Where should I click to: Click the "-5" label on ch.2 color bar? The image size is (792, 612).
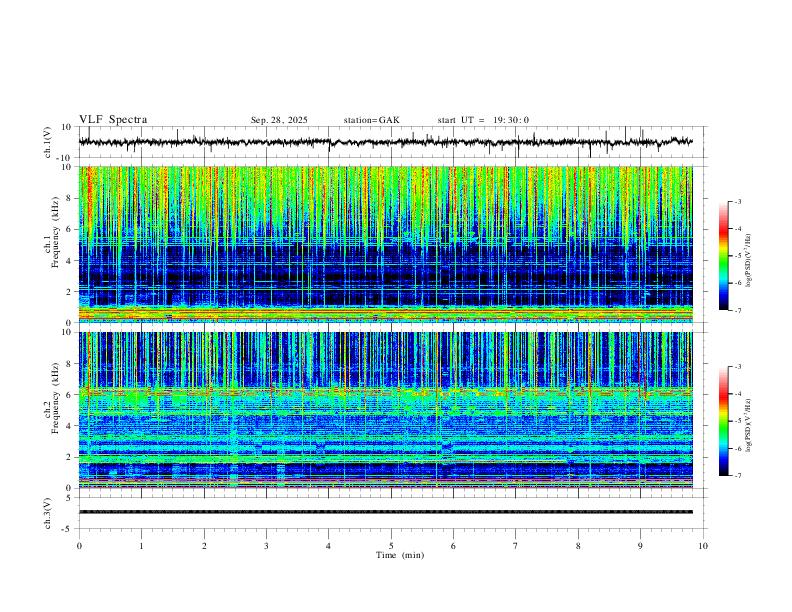[738, 421]
